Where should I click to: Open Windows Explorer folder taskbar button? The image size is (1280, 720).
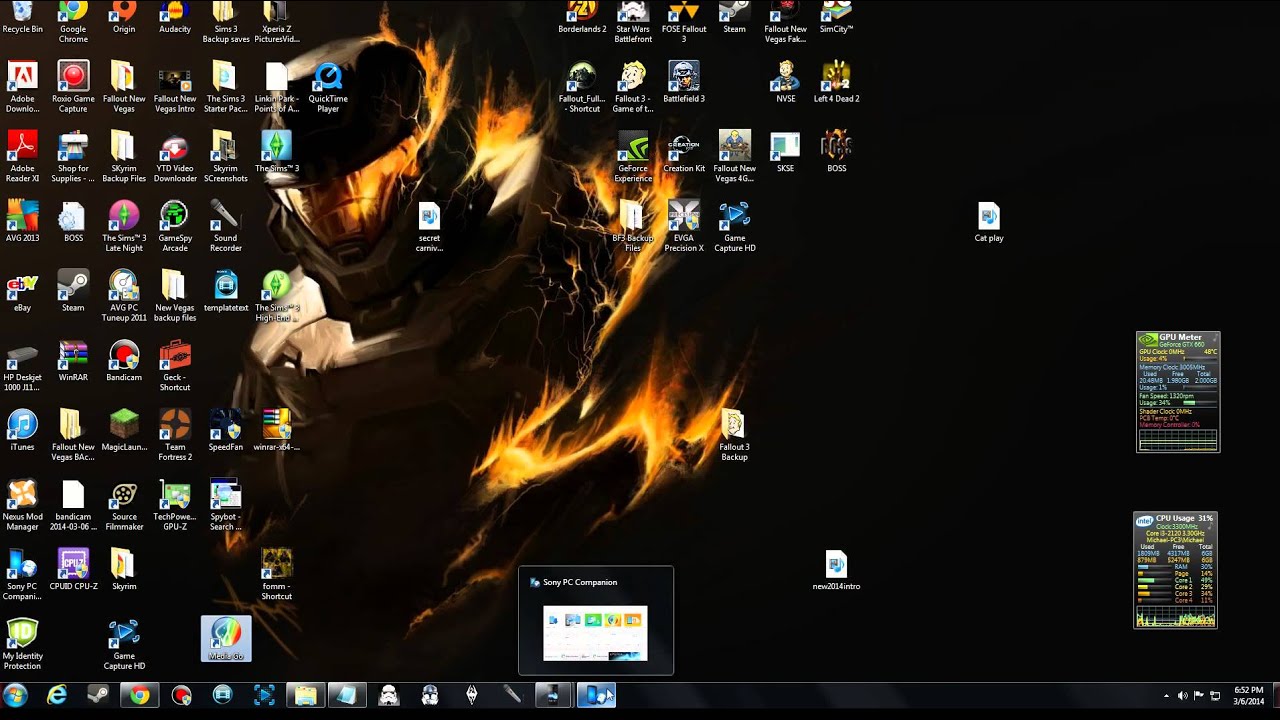tap(305, 695)
